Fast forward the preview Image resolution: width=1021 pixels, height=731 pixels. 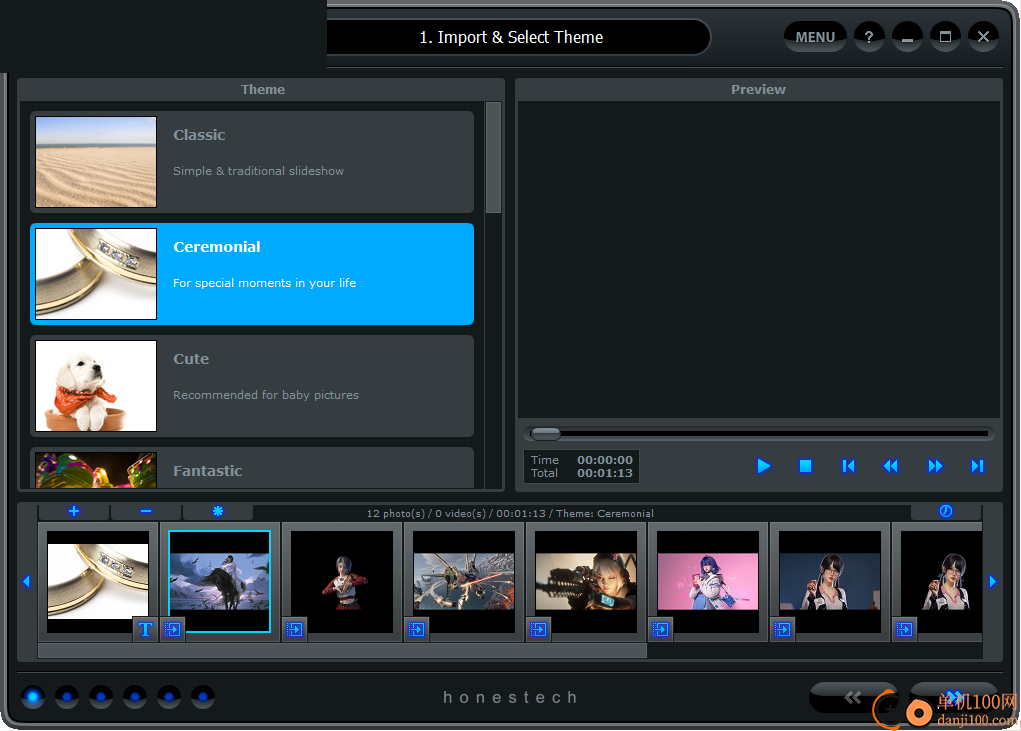point(935,466)
